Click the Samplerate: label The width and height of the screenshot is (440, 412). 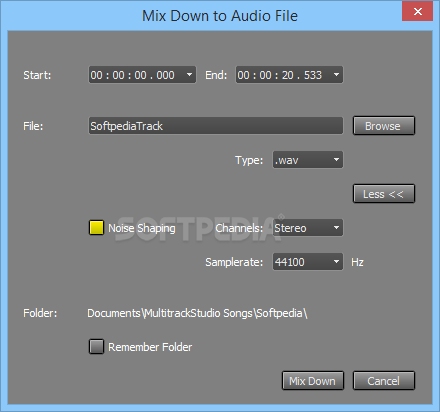(x=234, y=262)
